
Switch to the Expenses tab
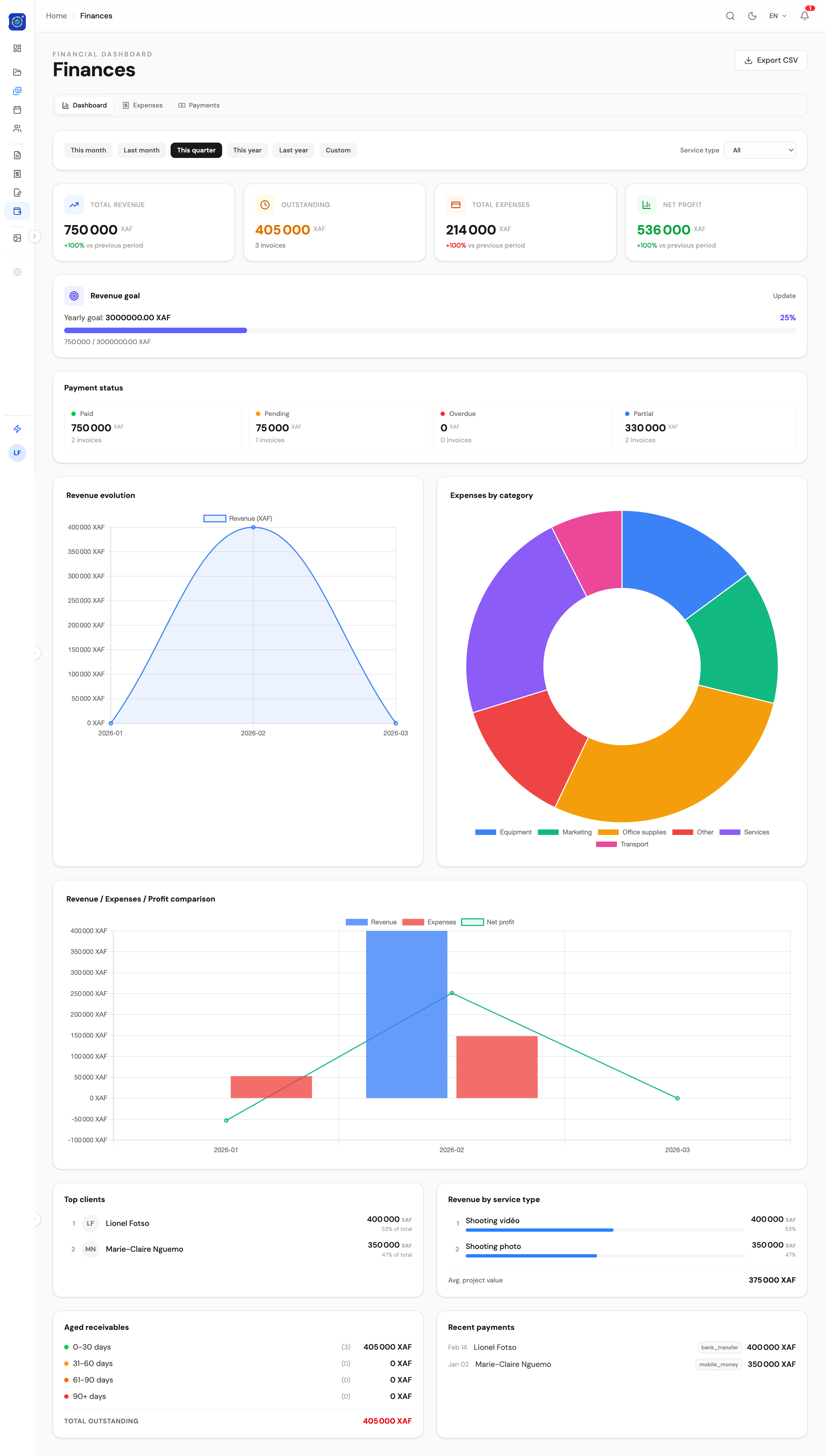click(143, 105)
